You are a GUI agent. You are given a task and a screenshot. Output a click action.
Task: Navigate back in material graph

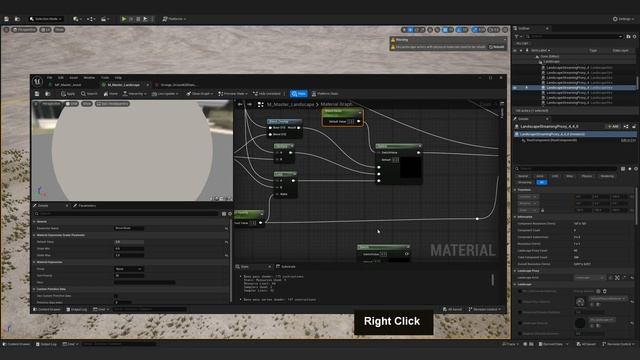(240, 104)
